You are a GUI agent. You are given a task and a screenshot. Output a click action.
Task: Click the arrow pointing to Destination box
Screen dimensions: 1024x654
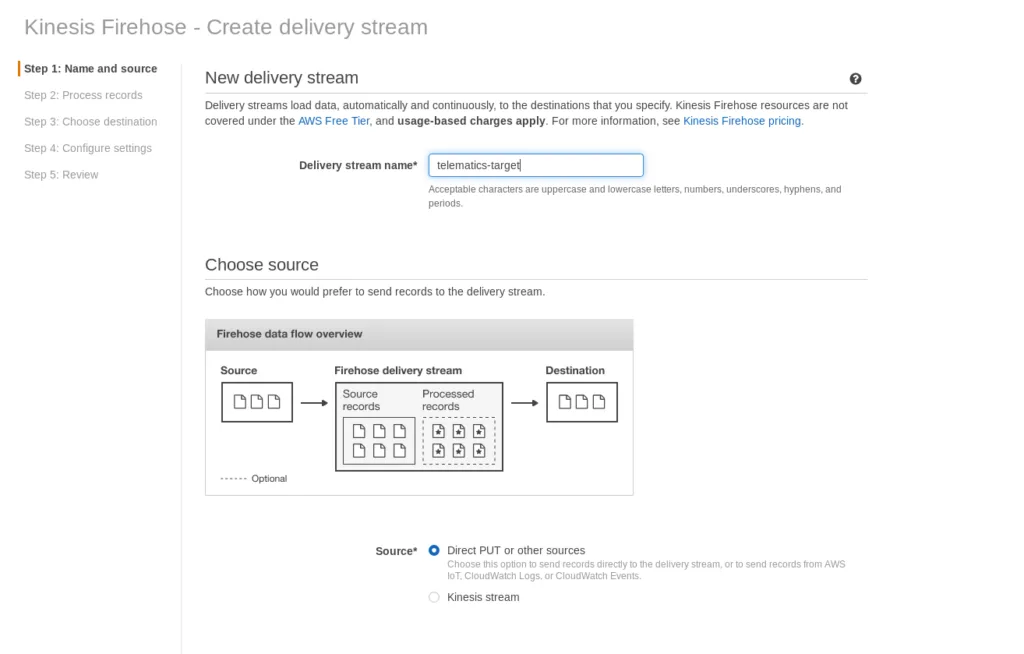(524, 403)
